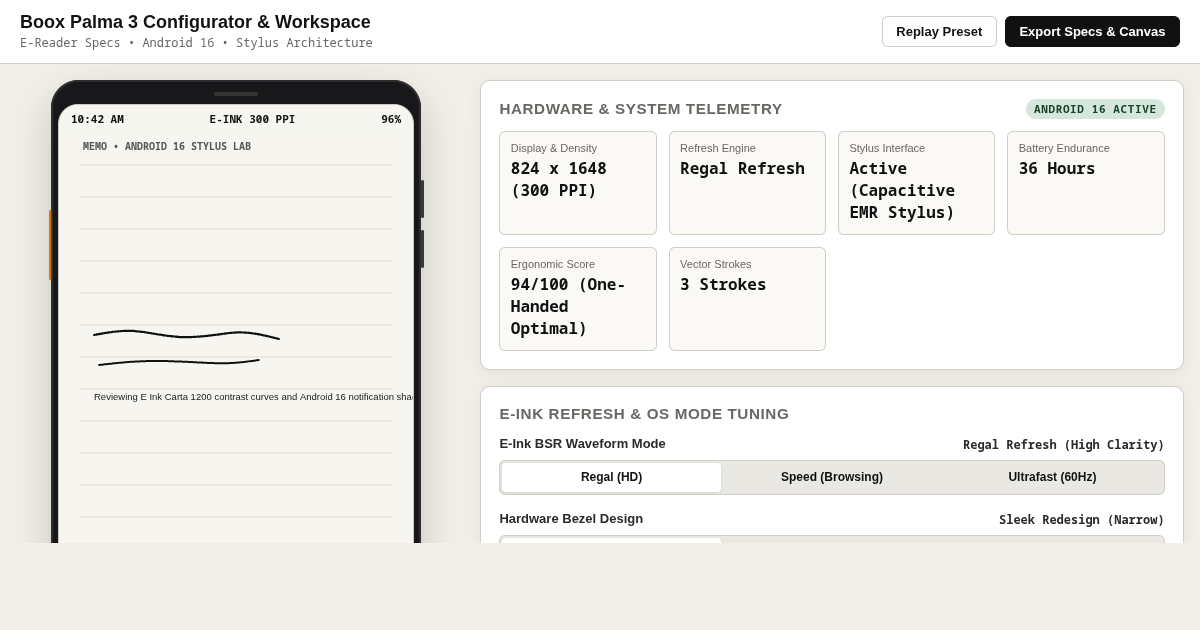Click the memo text about E Ink Carta 1200
This screenshot has height=630, width=1200.
[x=254, y=397]
